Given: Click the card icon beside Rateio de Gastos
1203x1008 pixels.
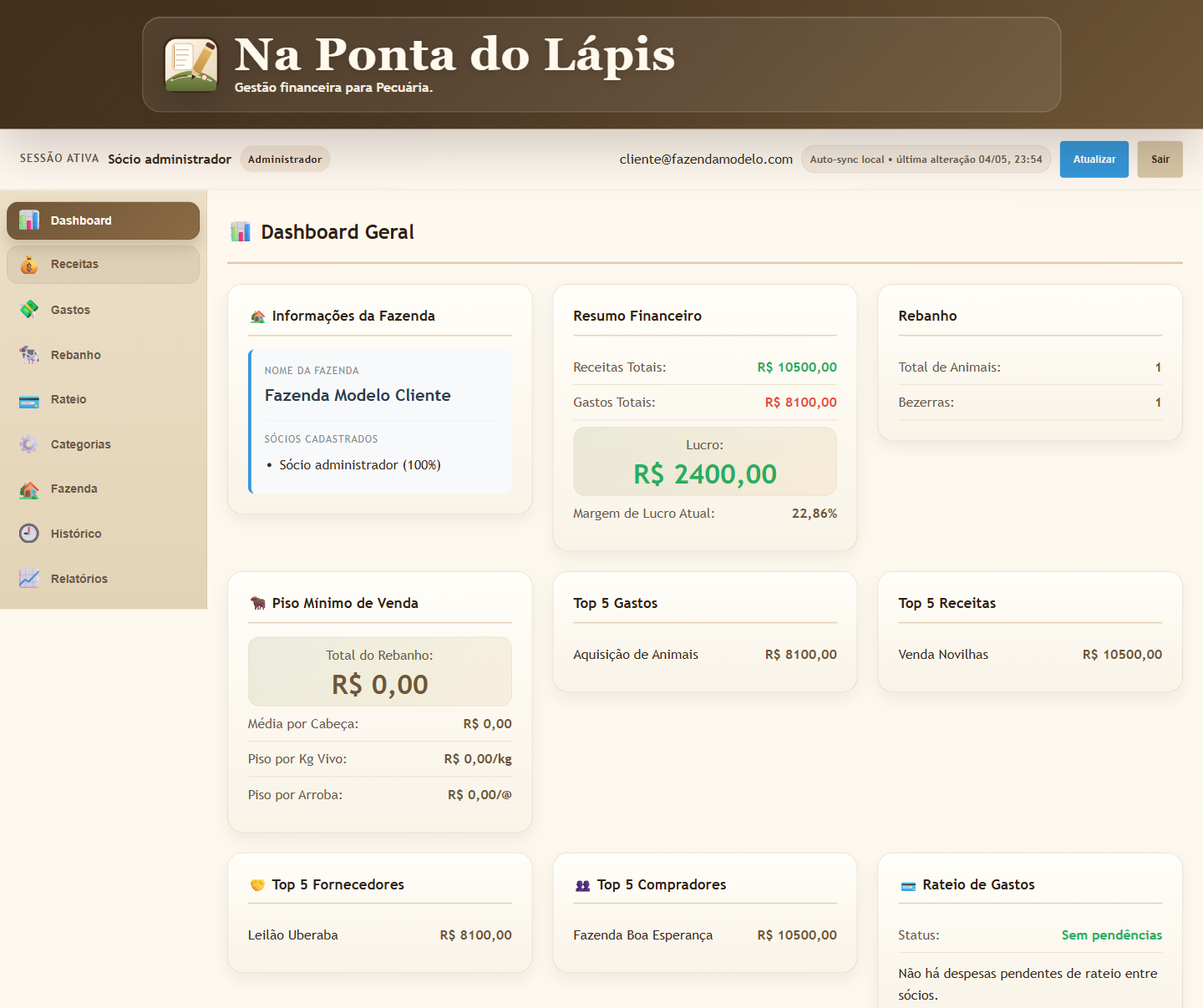Looking at the screenshot, I should point(908,885).
